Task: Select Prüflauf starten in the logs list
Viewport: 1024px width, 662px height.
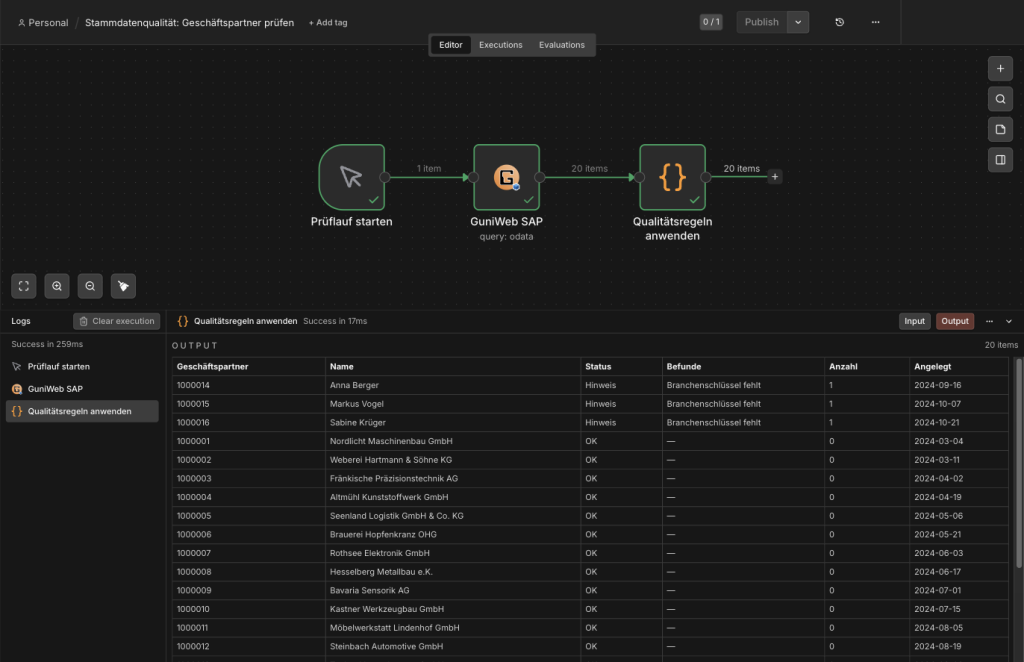Action: click(x=82, y=367)
